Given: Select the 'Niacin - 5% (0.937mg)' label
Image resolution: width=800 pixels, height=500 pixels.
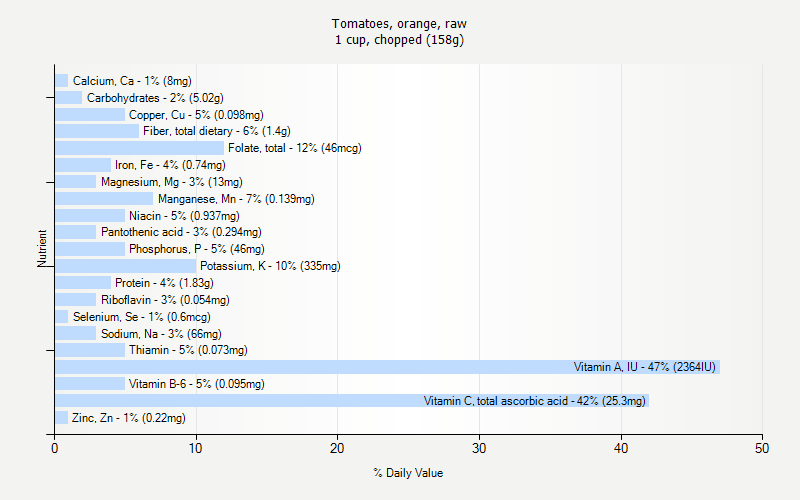Looking at the screenshot, I should coord(184,215).
